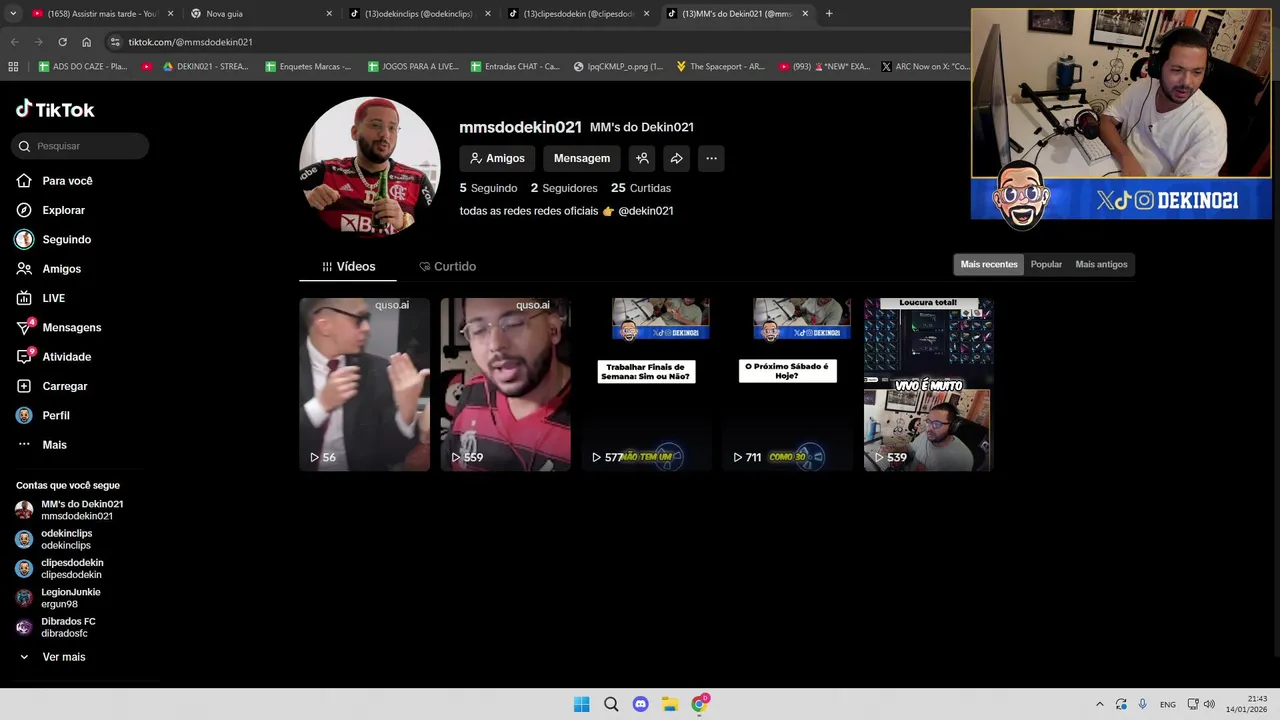Click the browser forward arrow
Screen dimensions: 1280x720
[x=38, y=42]
